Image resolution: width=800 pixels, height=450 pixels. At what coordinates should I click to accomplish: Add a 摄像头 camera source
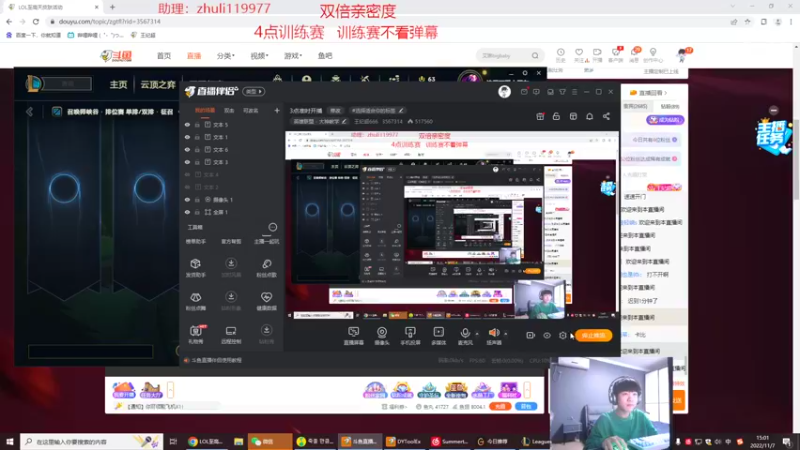tap(382, 336)
